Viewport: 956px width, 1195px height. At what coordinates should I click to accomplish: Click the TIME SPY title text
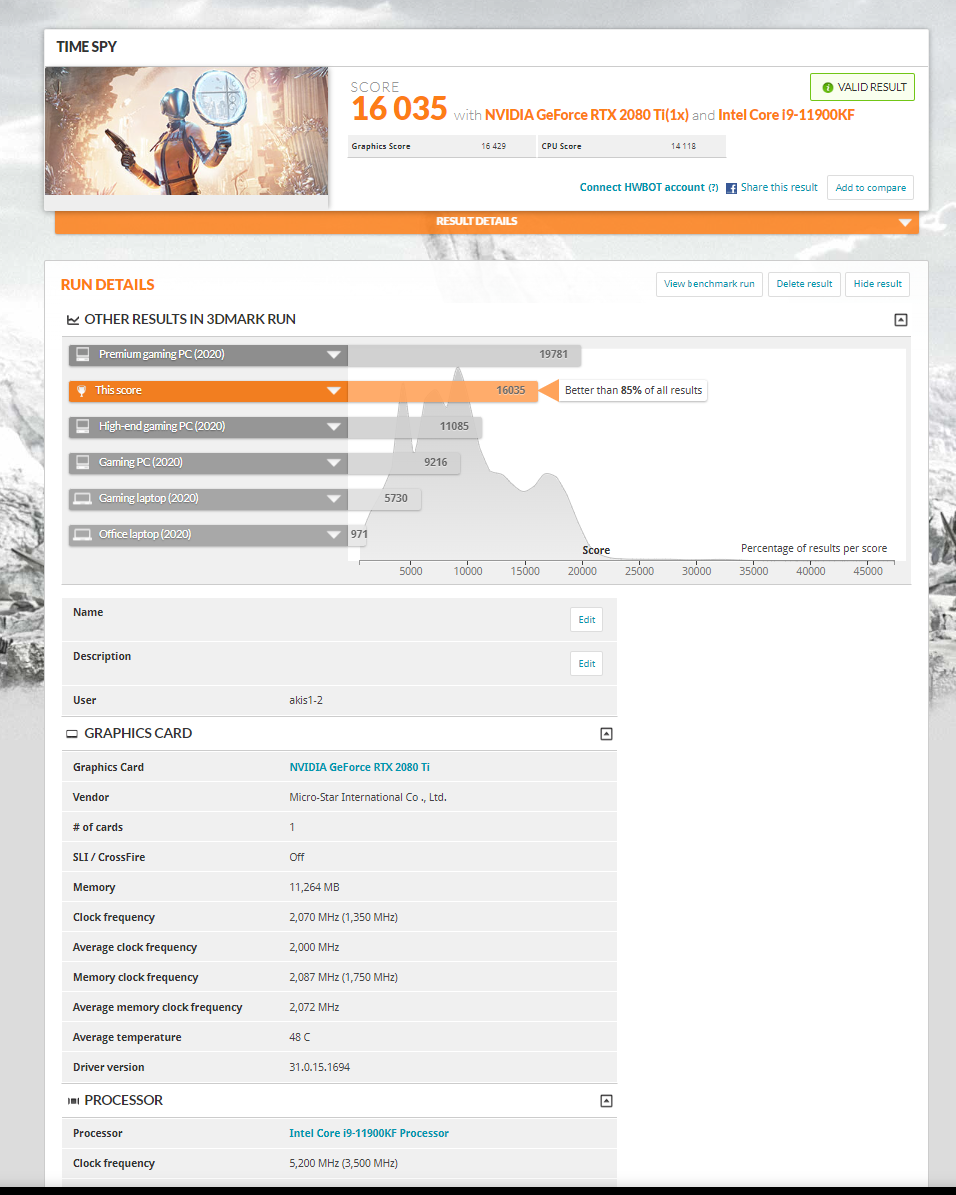pyautogui.click(x=86, y=47)
